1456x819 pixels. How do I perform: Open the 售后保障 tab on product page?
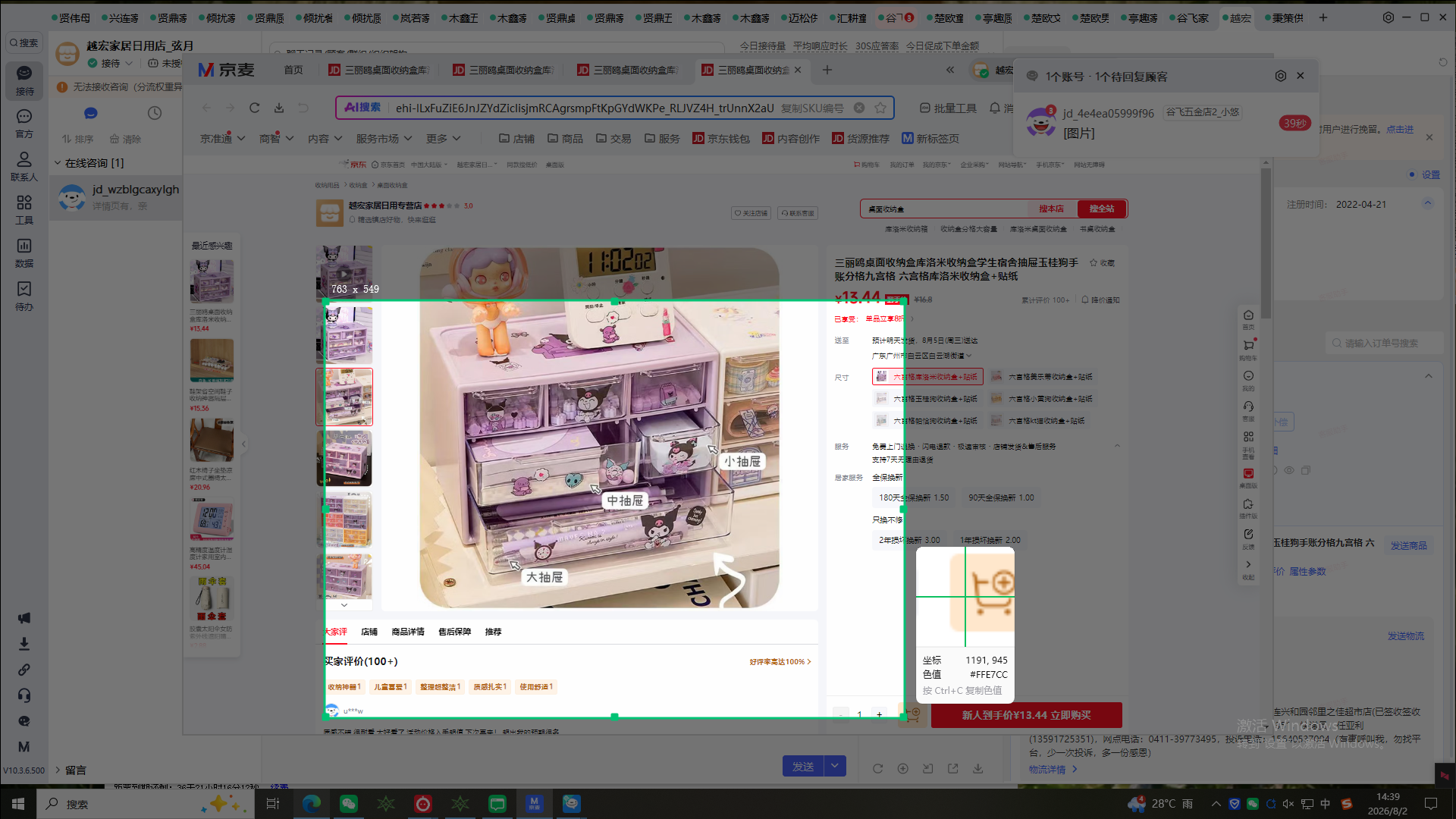(x=454, y=632)
